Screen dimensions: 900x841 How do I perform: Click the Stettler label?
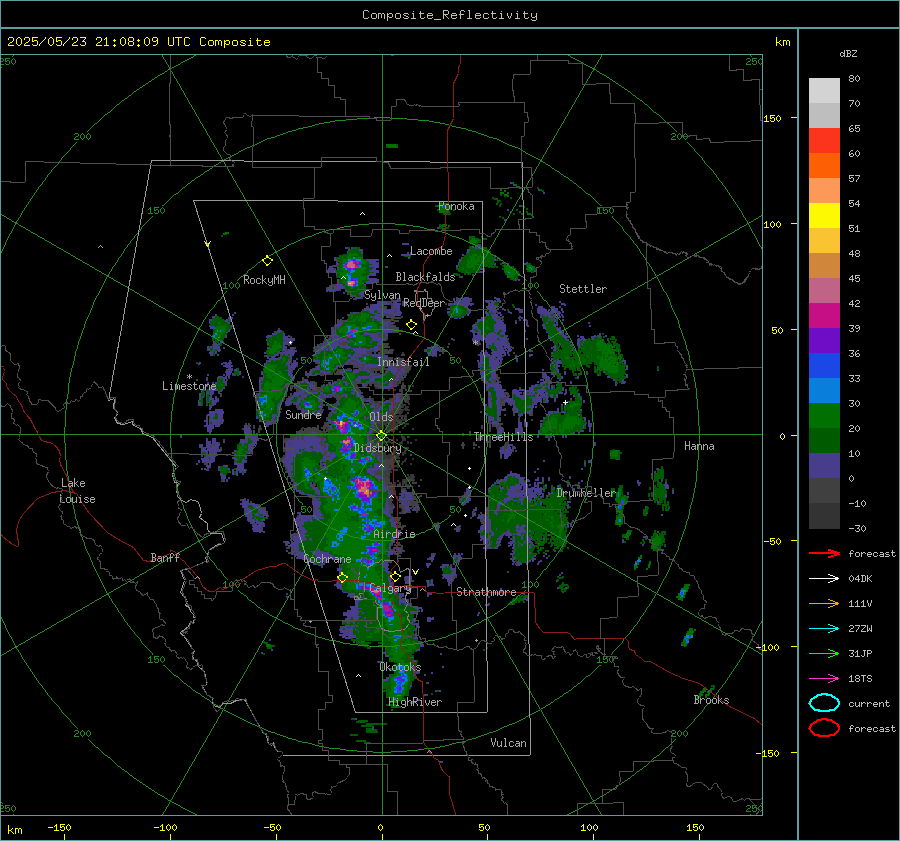click(x=583, y=289)
